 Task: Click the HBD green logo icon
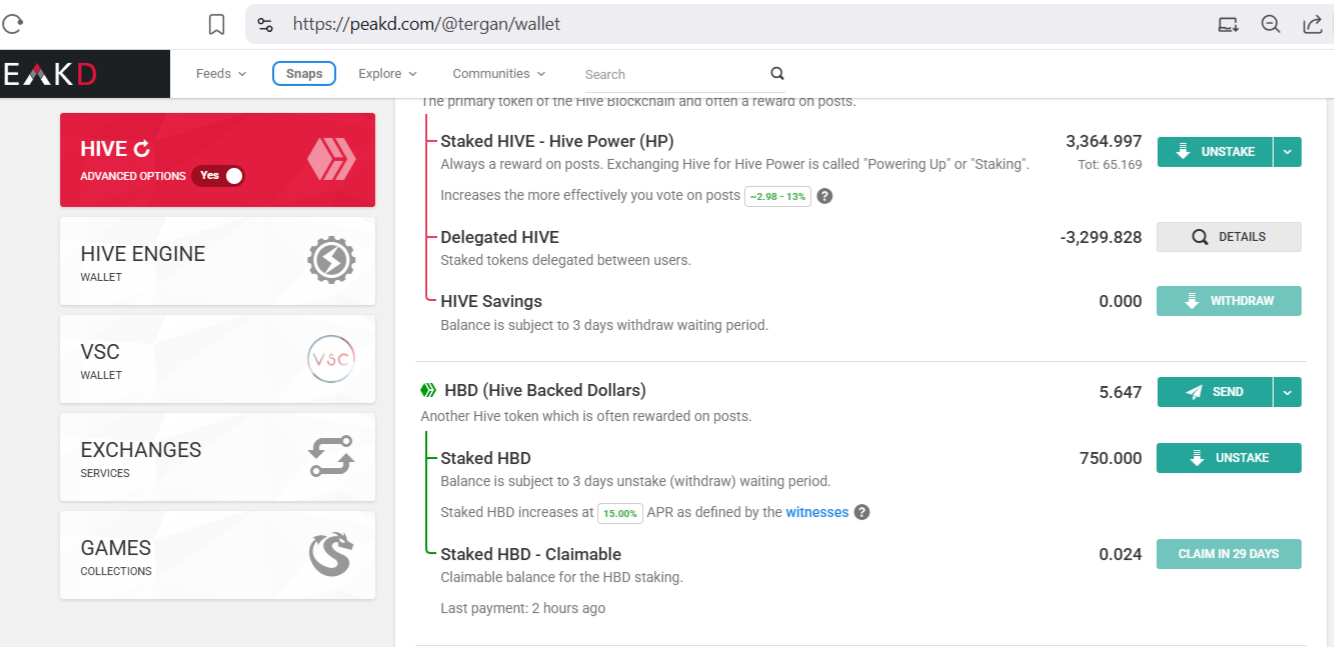click(x=428, y=391)
